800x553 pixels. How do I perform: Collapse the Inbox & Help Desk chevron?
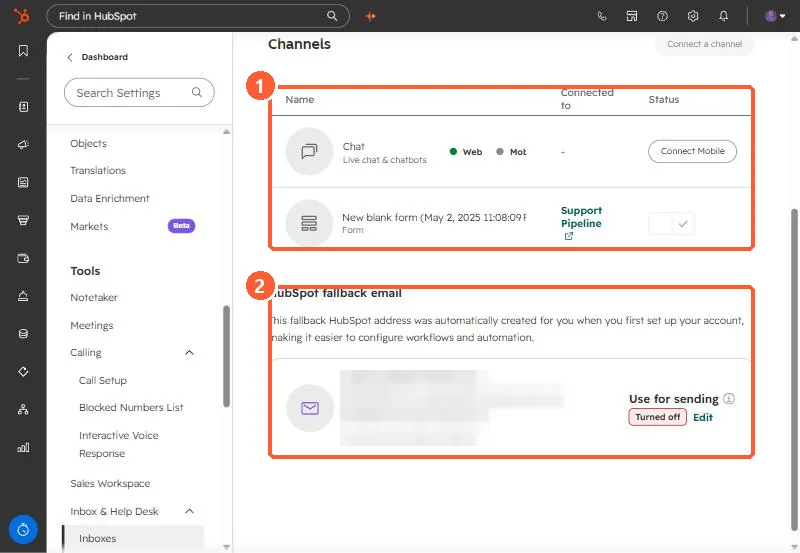click(189, 511)
